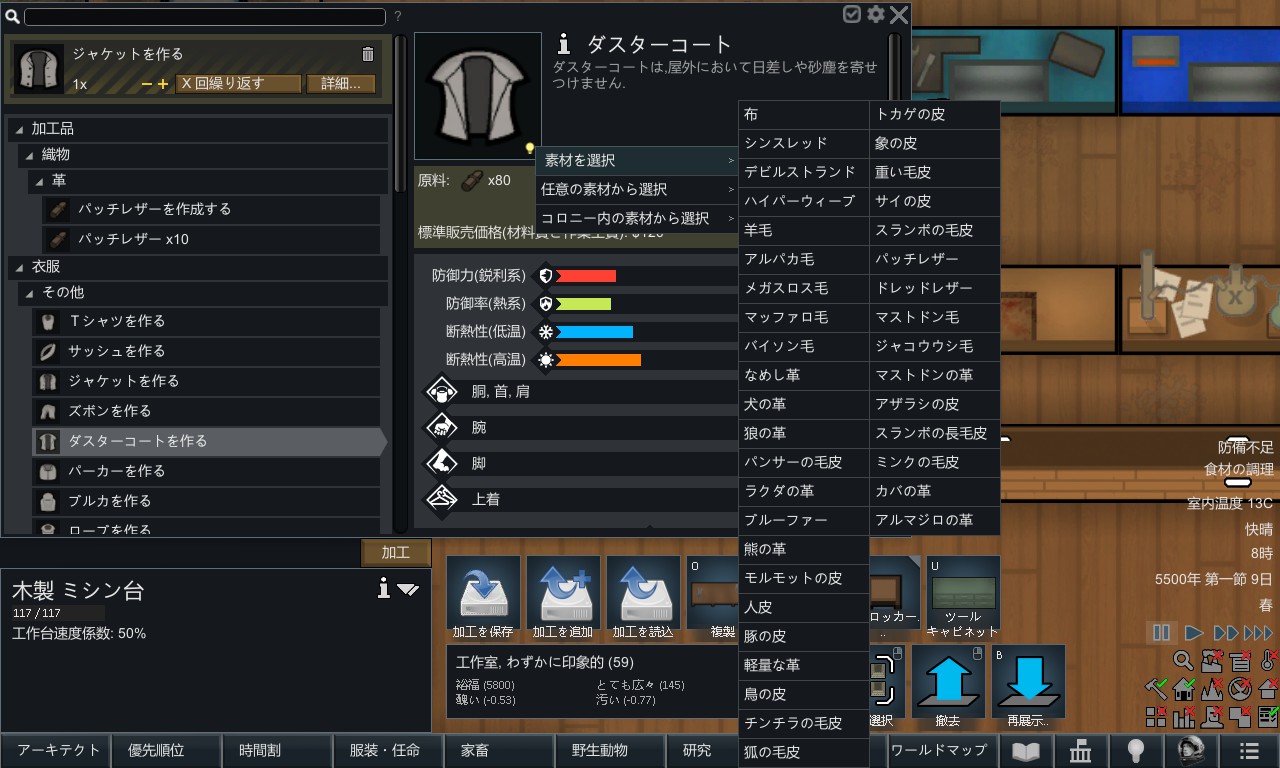Open the ダスターコート info icon
This screenshot has height=768, width=1280.
[x=564, y=44]
